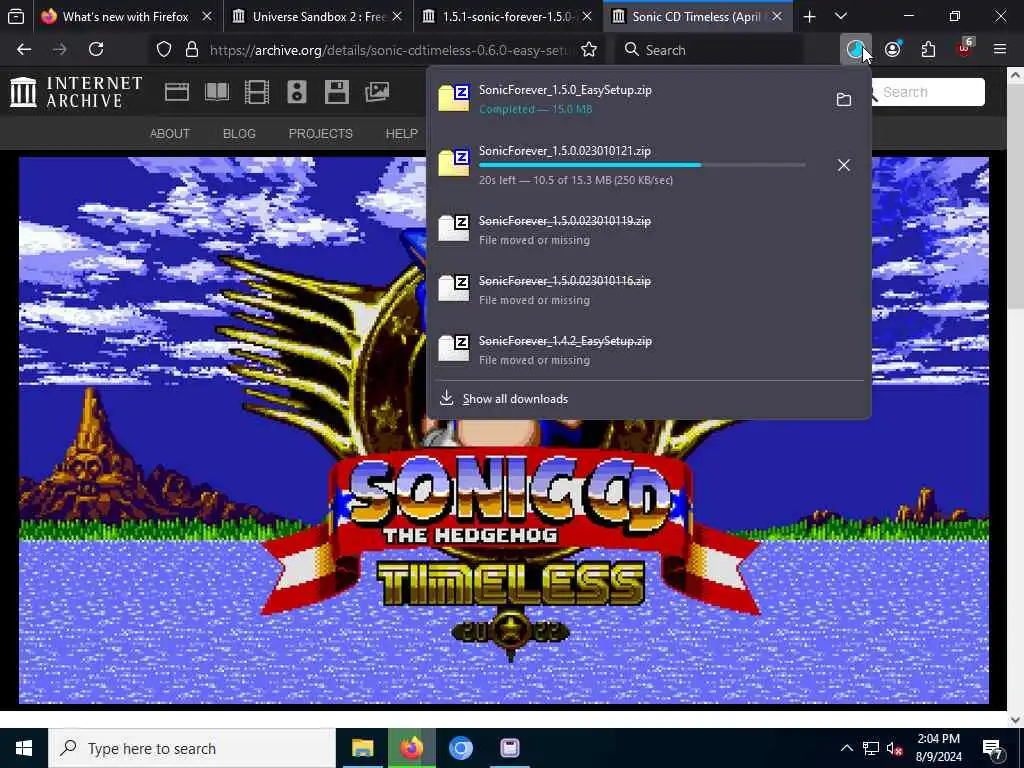The height and width of the screenshot is (768, 1024).
Task: Open the muted volume tray icon
Action: [x=895, y=748]
